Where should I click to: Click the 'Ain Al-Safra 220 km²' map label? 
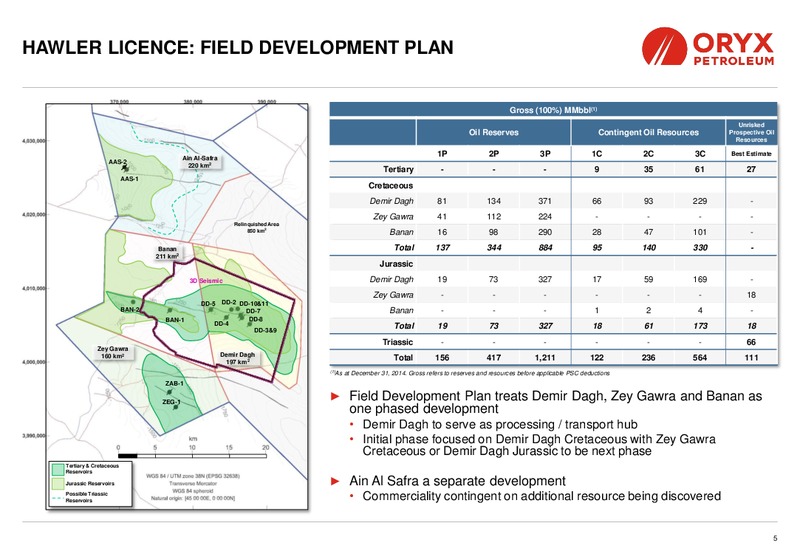(199, 162)
